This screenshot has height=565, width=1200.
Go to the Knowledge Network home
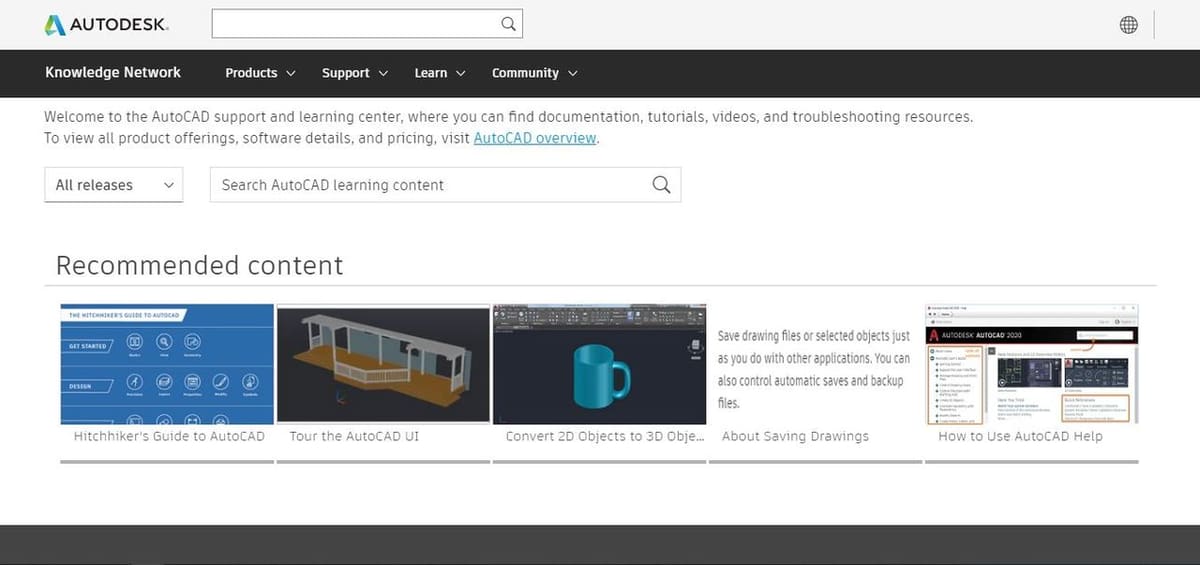[x=113, y=72]
